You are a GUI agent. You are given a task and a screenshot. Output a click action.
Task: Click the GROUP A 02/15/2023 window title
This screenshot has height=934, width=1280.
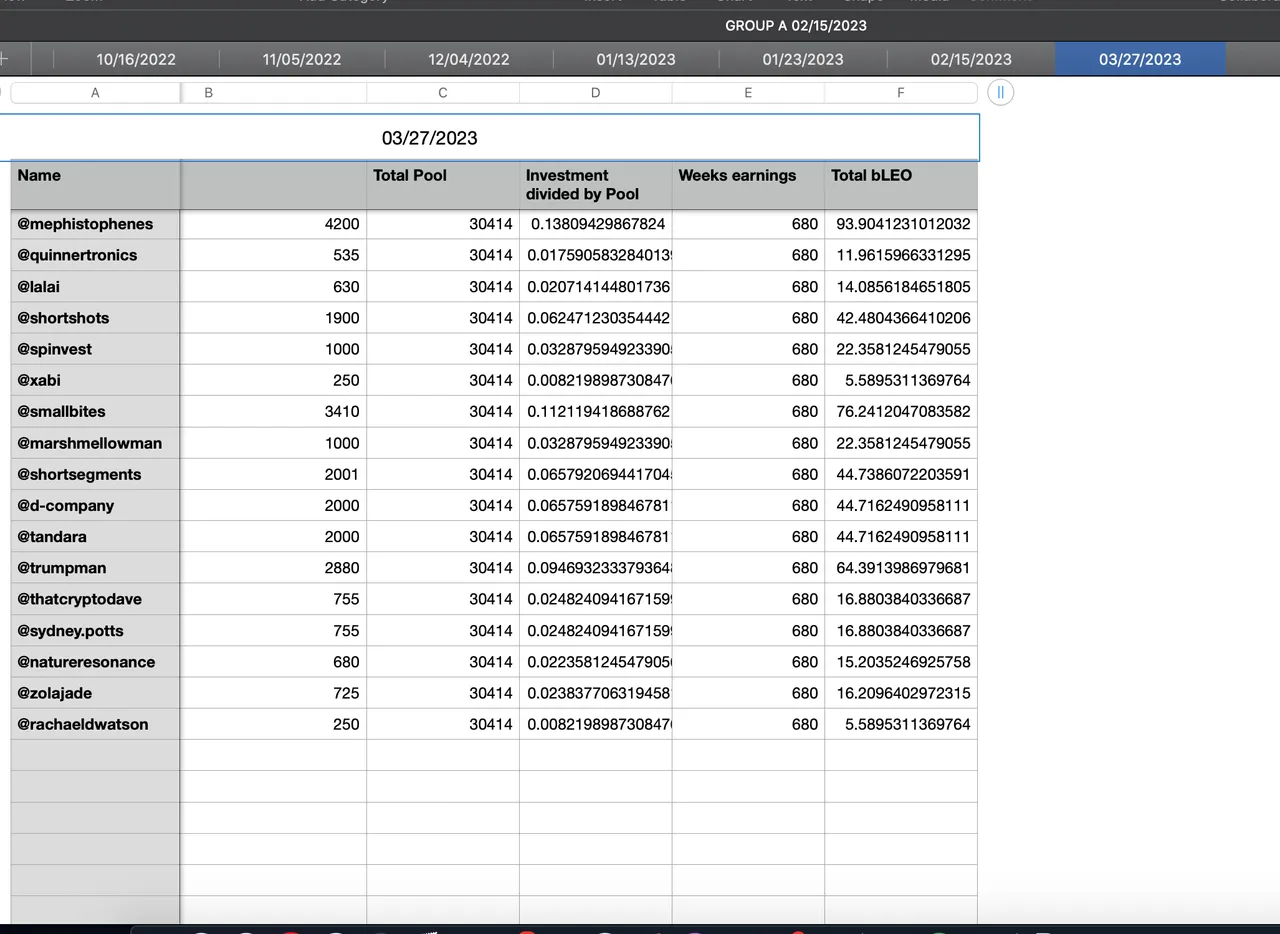pyautogui.click(x=796, y=25)
